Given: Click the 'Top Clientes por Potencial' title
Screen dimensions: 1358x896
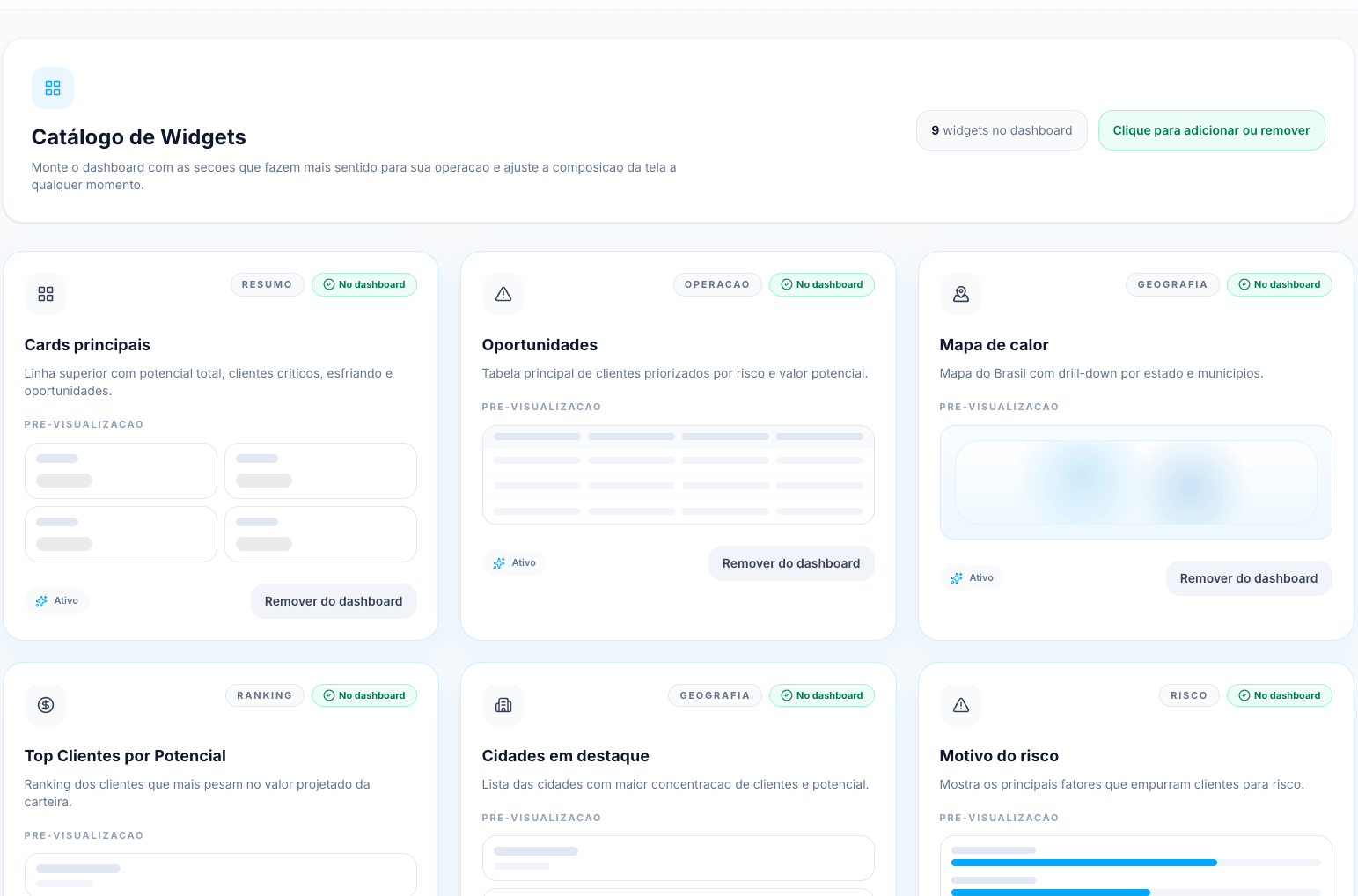Looking at the screenshot, I should [125, 756].
